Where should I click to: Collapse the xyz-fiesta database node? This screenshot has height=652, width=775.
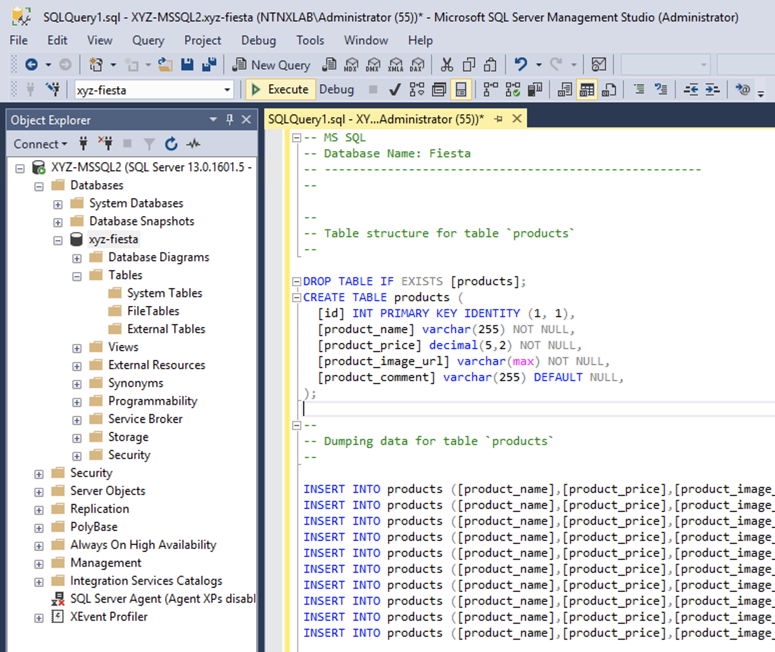point(58,241)
